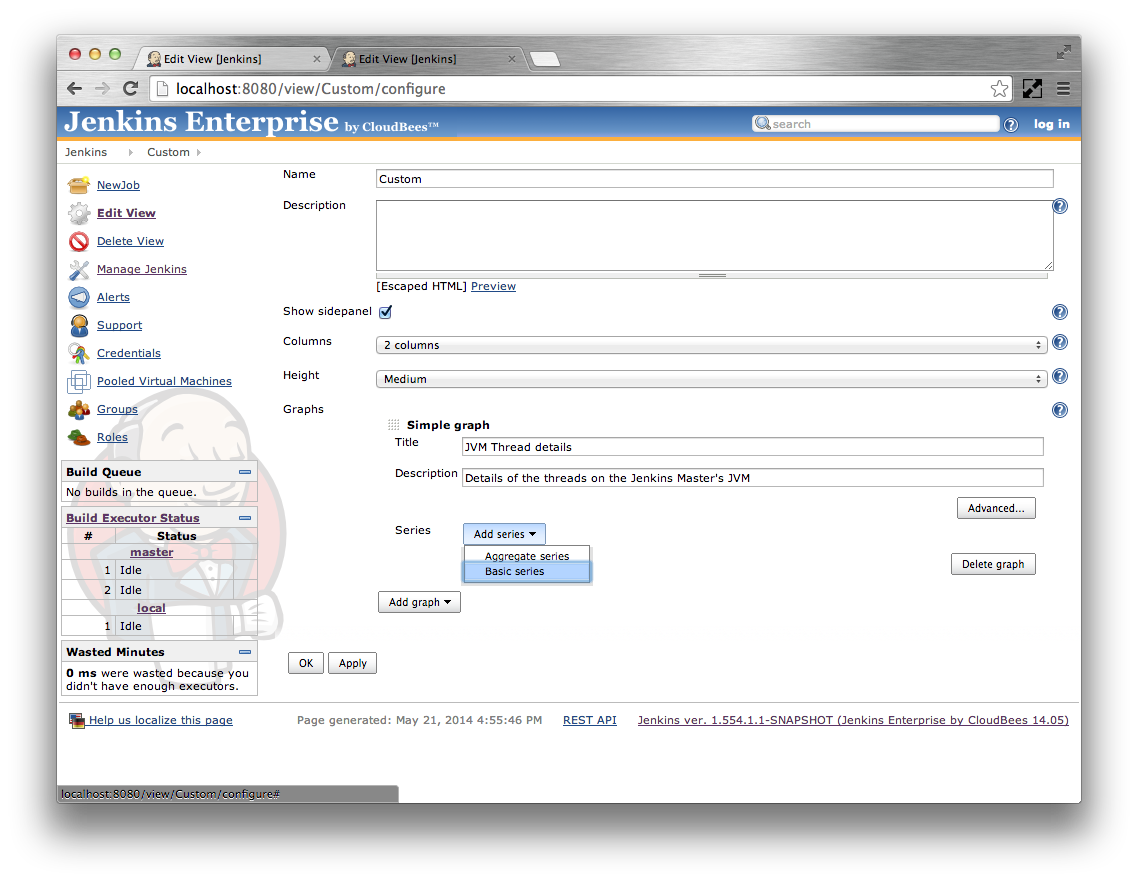
Task: Click the Apply button
Action: (353, 663)
